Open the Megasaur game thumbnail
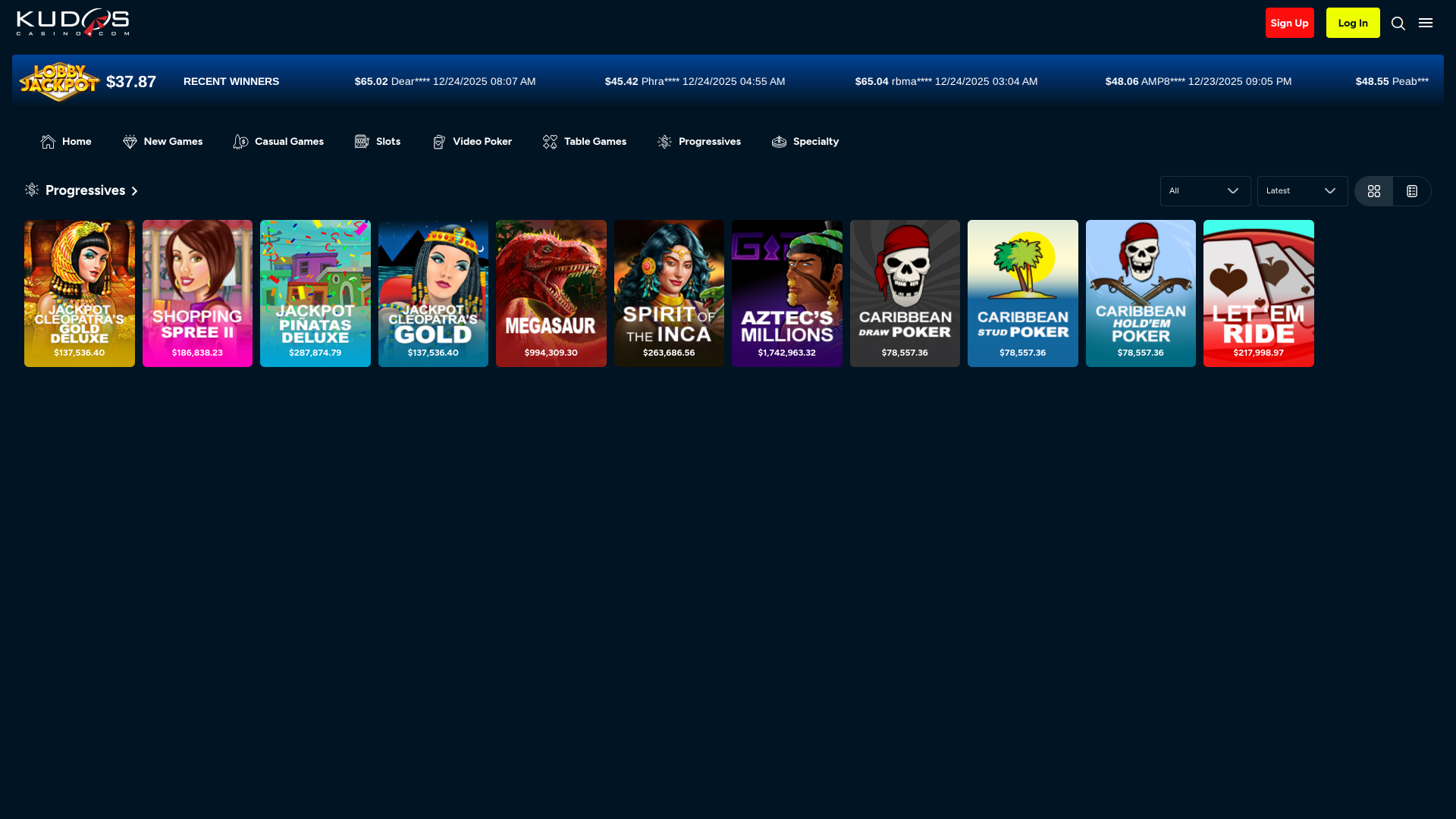Screen dimensions: 1456x819 click(551, 293)
